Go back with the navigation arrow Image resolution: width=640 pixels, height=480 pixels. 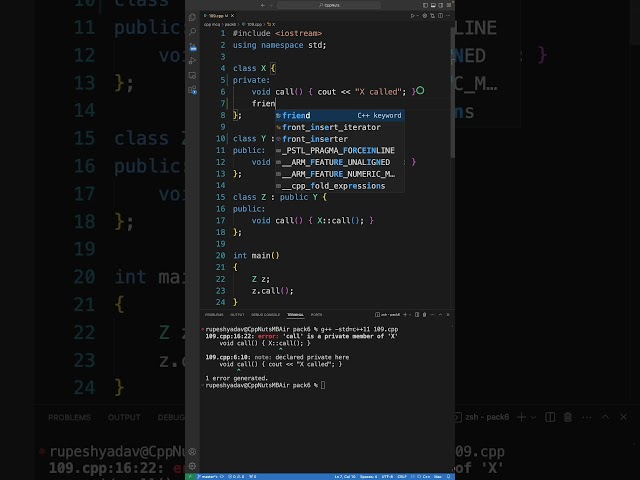pos(263,5)
